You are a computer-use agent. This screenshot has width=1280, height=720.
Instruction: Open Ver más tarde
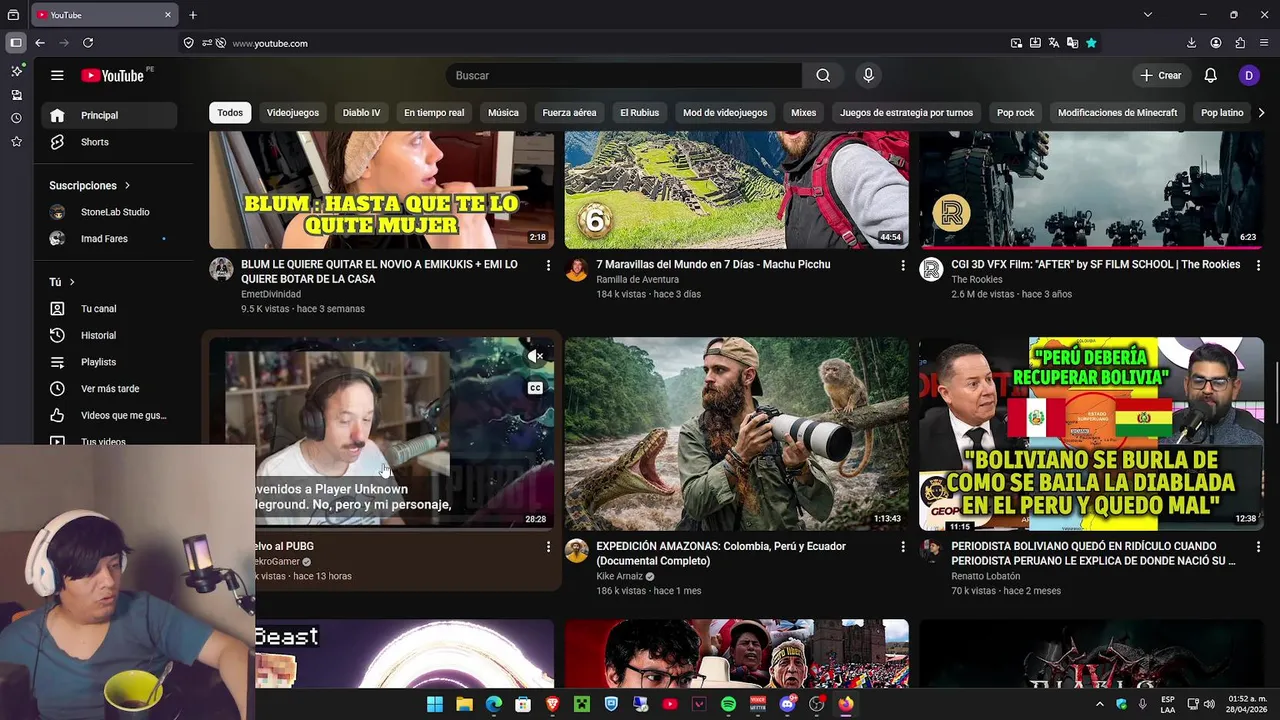pyautogui.click(x=109, y=388)
